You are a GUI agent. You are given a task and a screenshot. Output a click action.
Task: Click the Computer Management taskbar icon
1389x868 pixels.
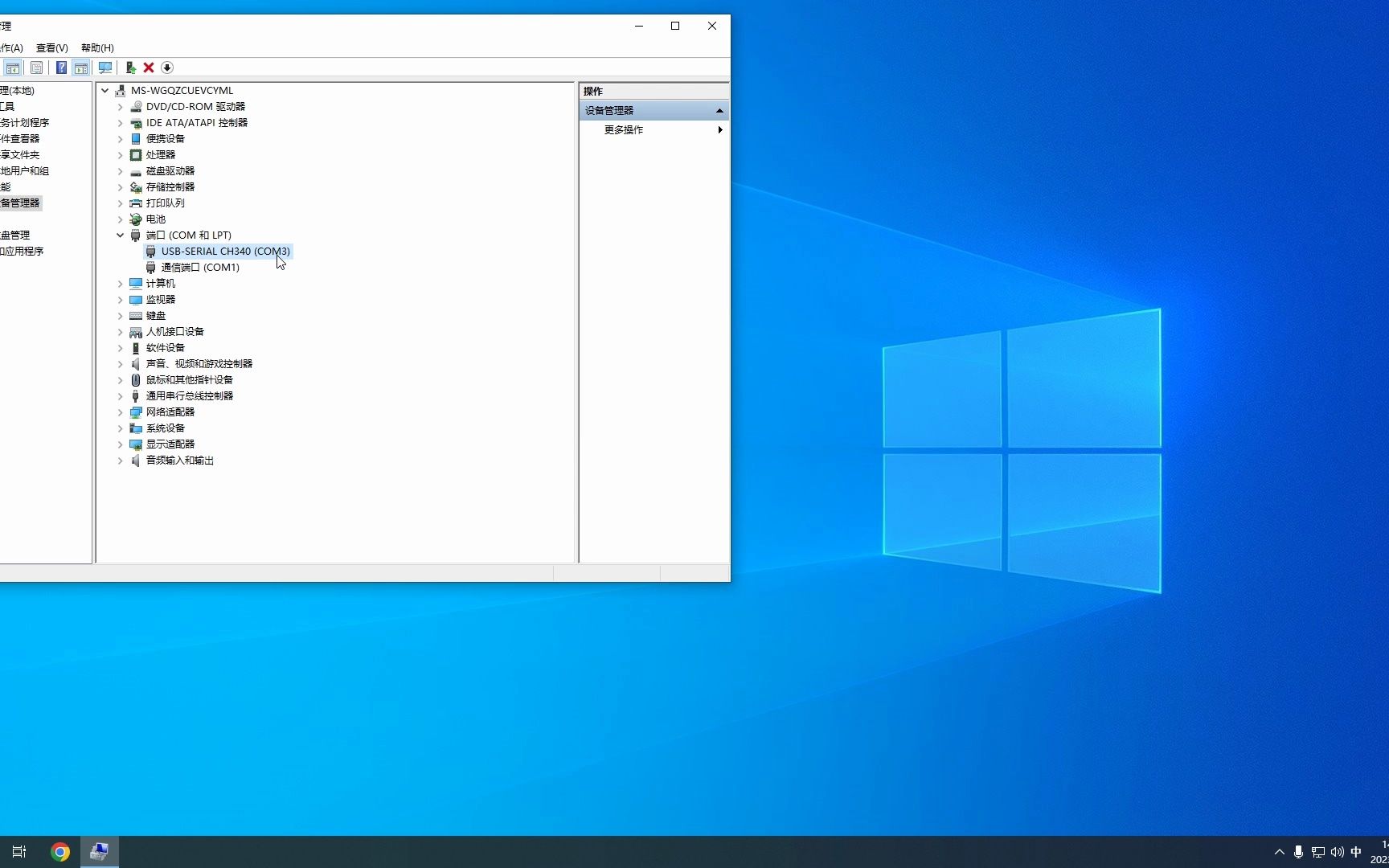100,852
